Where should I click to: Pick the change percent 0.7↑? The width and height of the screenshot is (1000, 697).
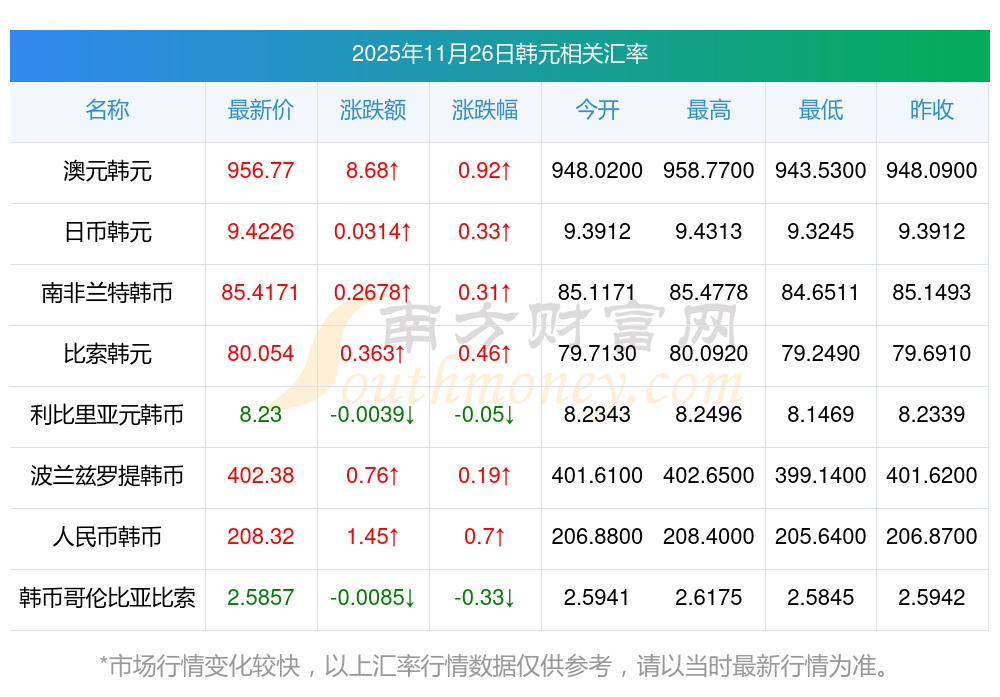pos(485,536)
